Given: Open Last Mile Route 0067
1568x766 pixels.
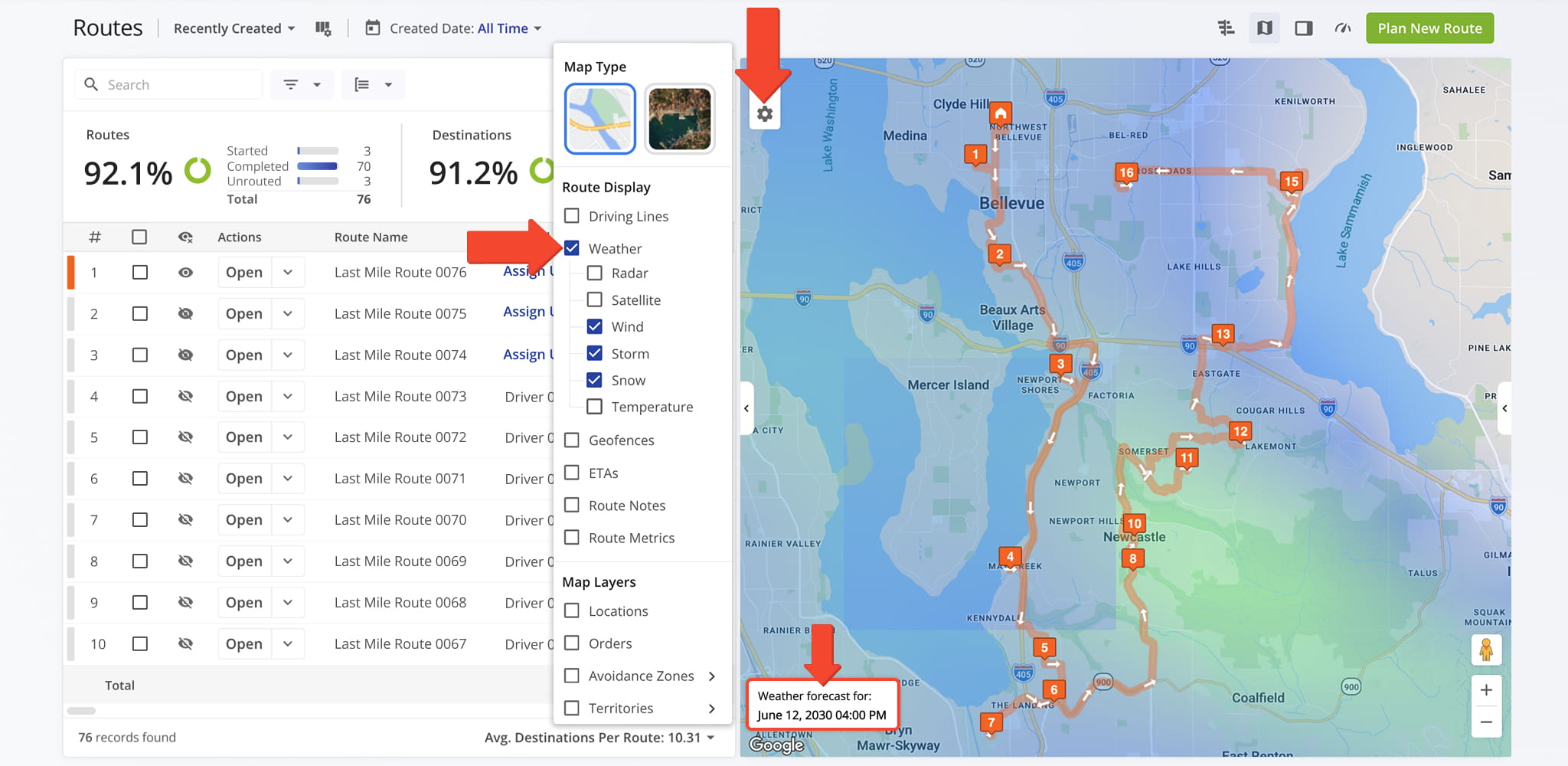Looking at the screenshot, I should [244, 644].
